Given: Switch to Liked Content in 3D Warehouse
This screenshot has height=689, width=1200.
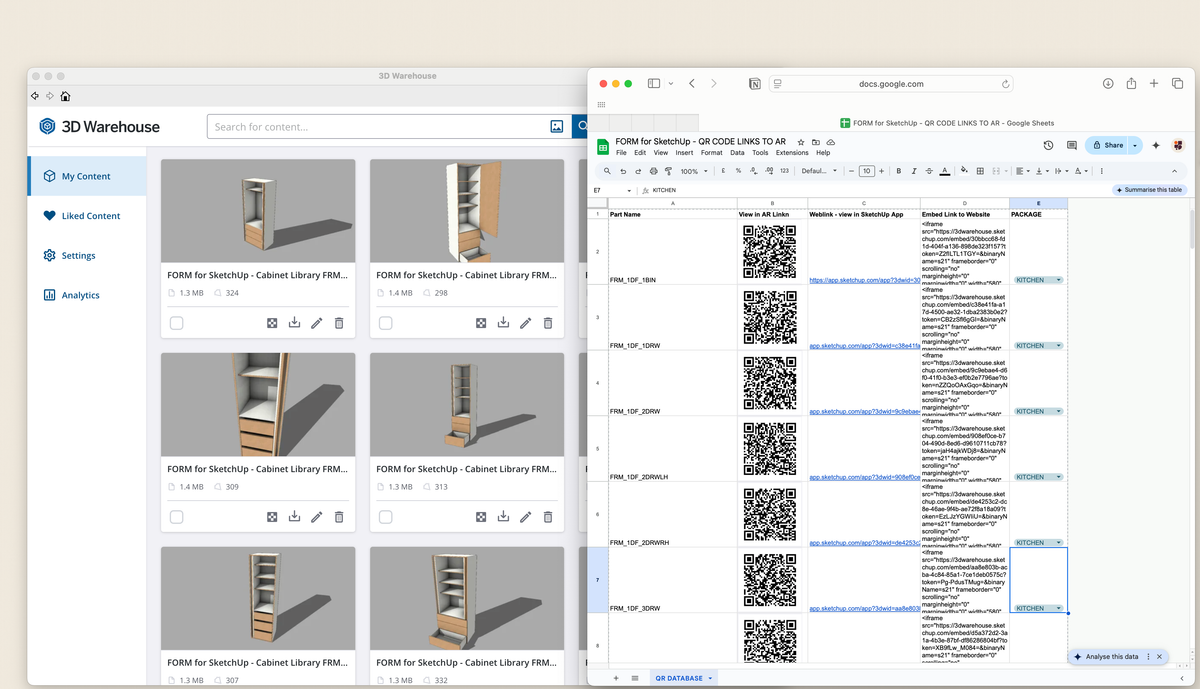Looking at the screenshot, I should point(88,215).
